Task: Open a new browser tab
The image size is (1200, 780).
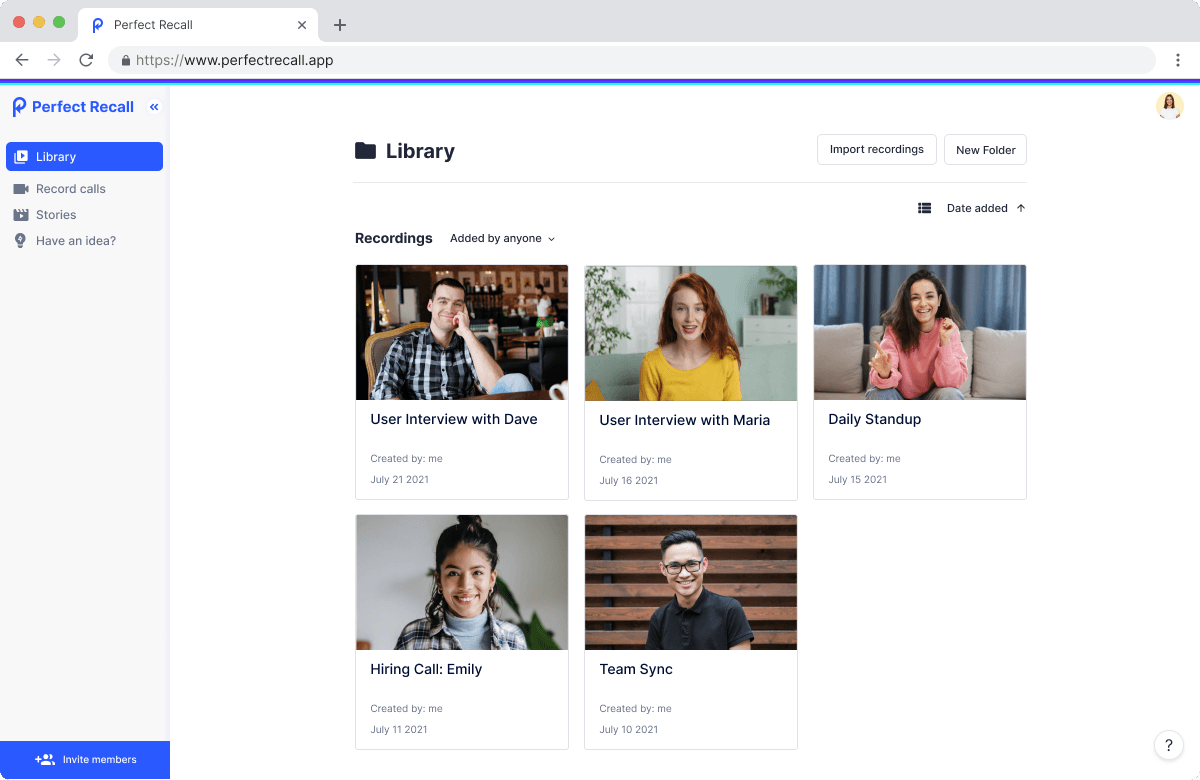Action: click(x=340, y=25)
